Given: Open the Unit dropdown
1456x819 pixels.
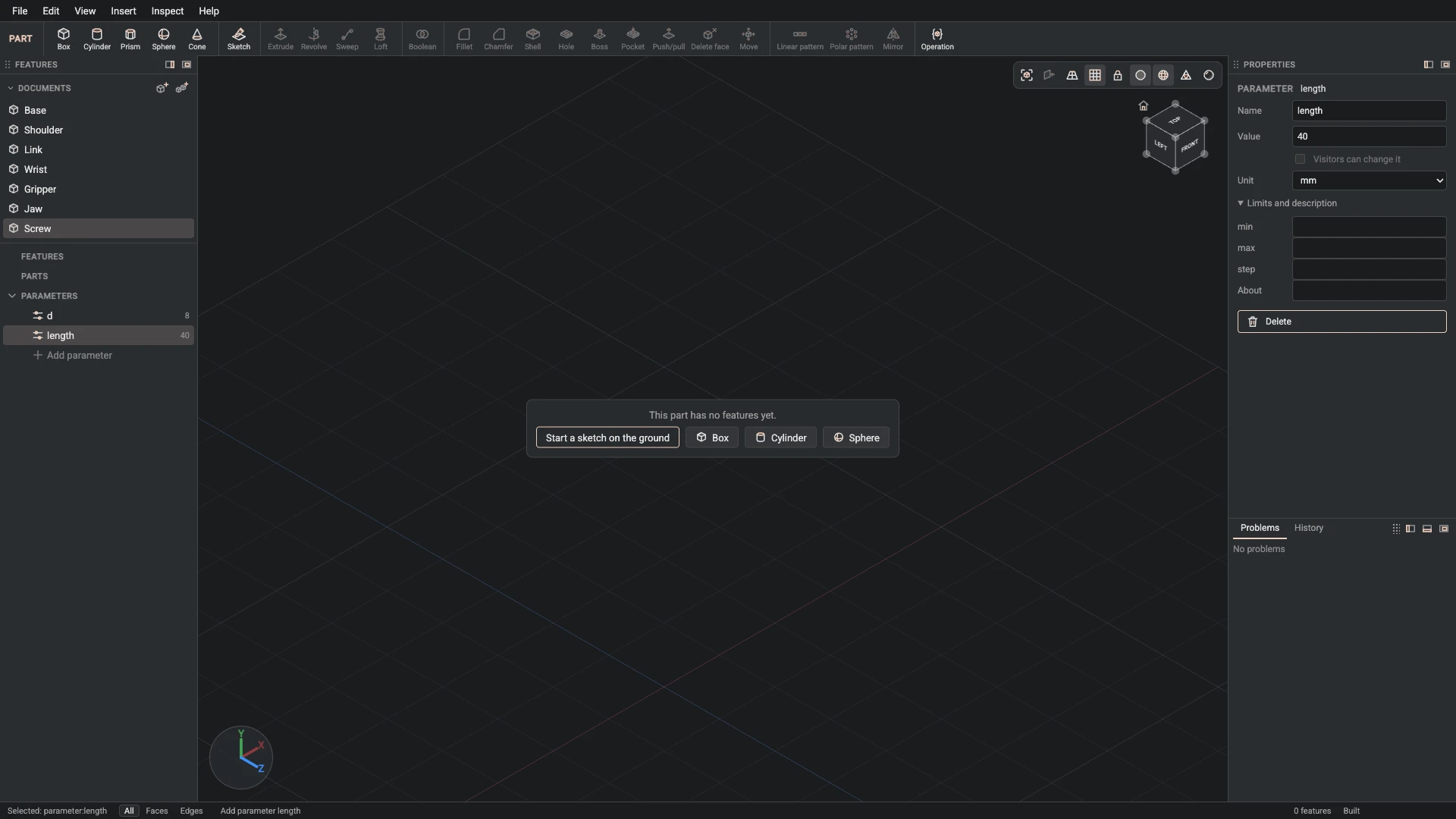Looking at the screenshot, I should tap(1370, 180).
